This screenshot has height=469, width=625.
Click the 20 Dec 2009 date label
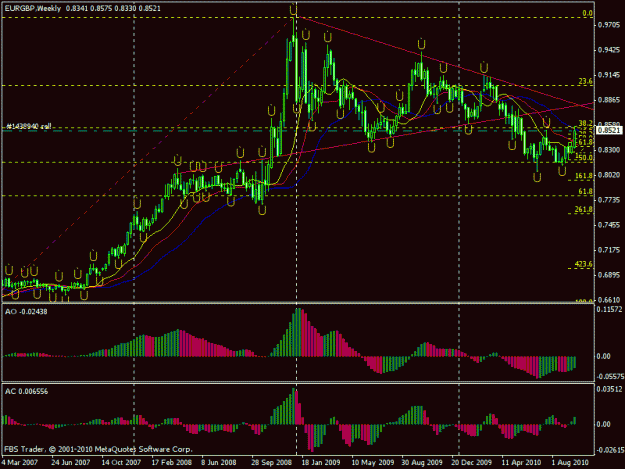pos(472,463)
